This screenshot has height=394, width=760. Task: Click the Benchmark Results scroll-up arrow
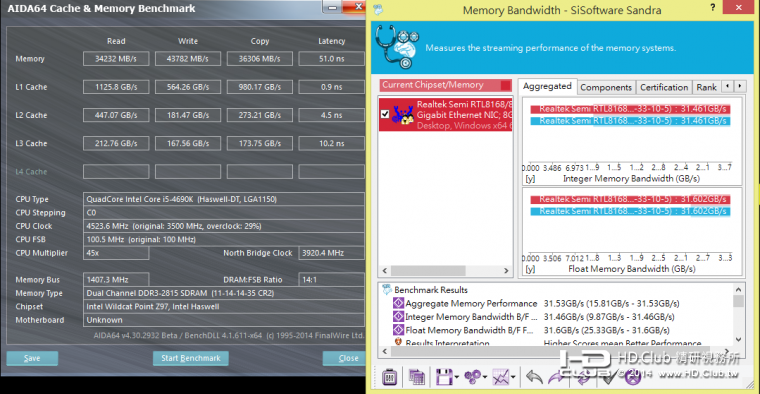738,289
